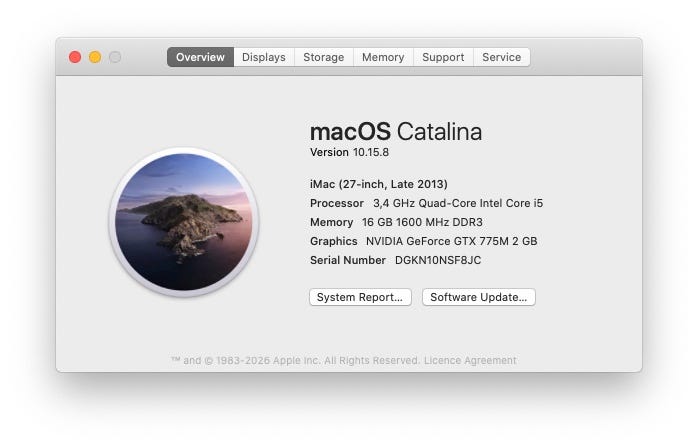Screen dimensions: 698x446
Task: Click the iMac (27-inch, Late 2013) model line
Action: pyautogui.click(x=379, y=184)
